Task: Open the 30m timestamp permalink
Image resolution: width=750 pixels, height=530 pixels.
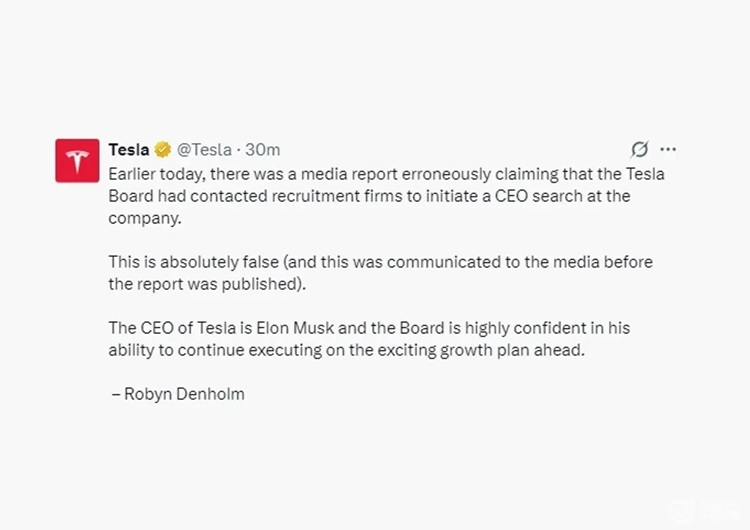Action: tap(263, 150)
